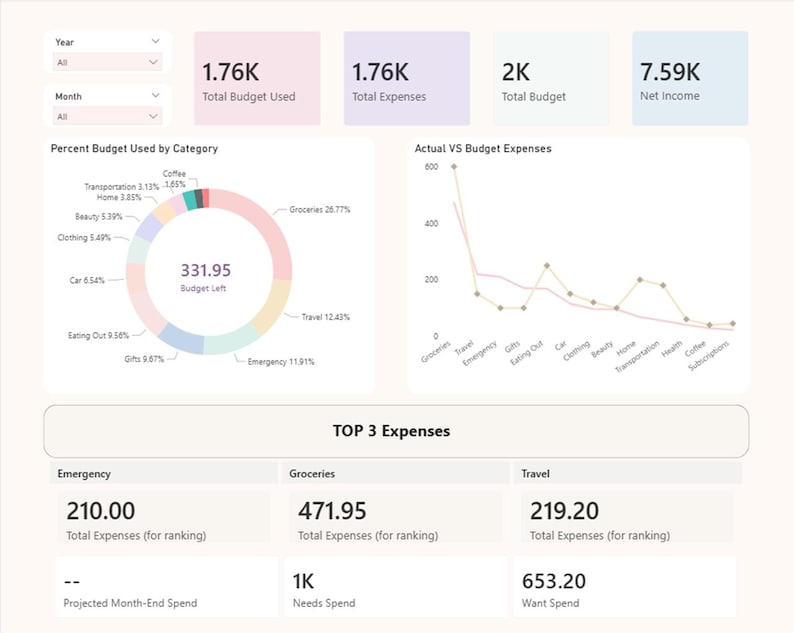Image resolution: width=794 pixels, height=633 pixels.
Task: Select the Want Spend 653.20 card
Action: pos(625,587)
